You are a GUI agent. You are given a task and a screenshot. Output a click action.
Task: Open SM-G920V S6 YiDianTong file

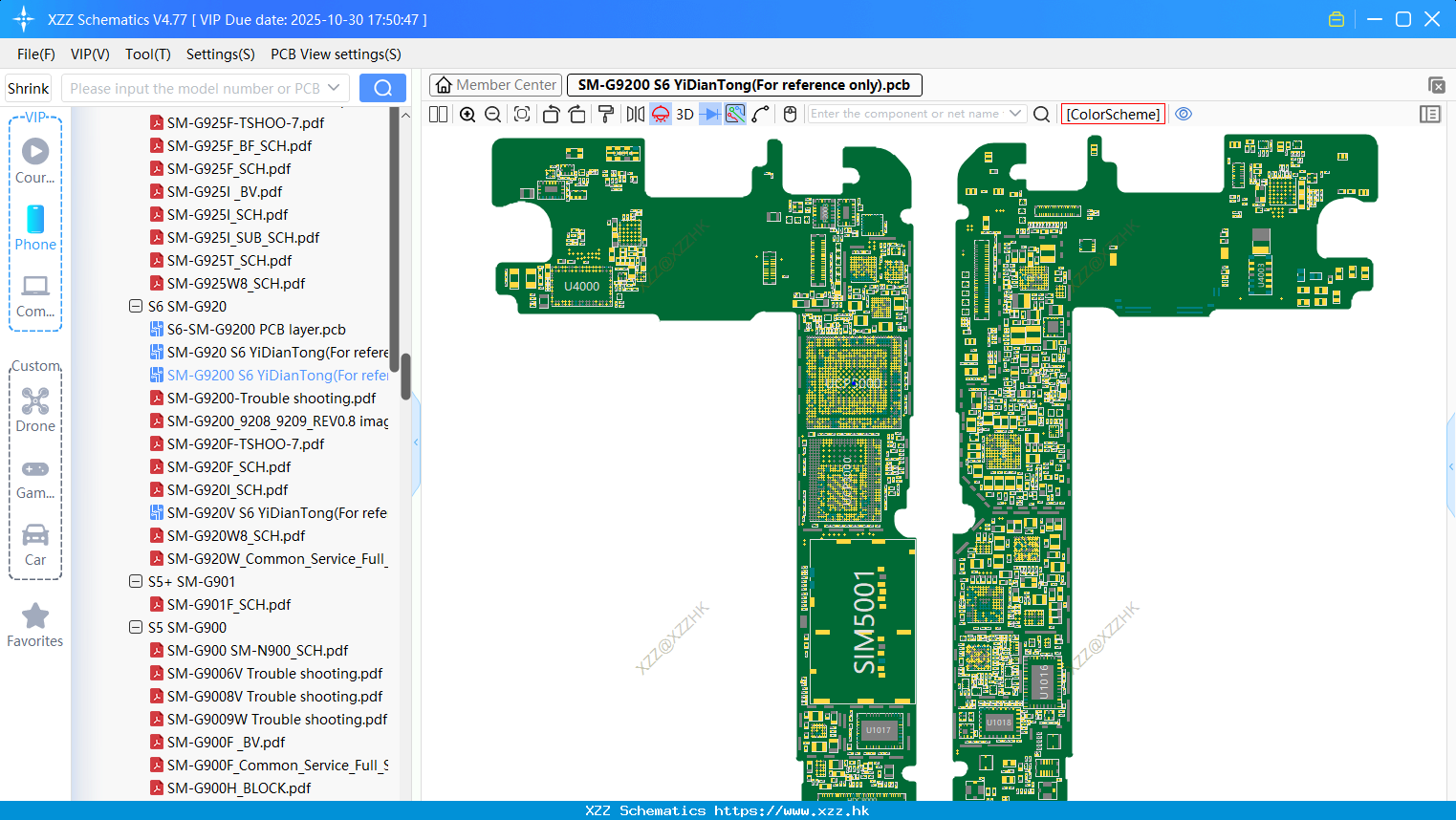coord(276,512)
